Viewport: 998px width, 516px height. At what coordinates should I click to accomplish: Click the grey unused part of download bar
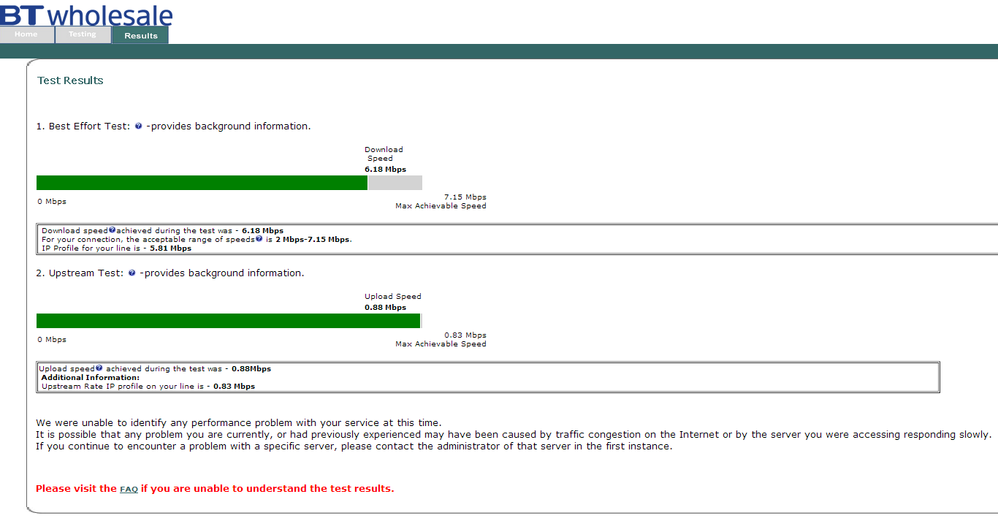[395, 183]
